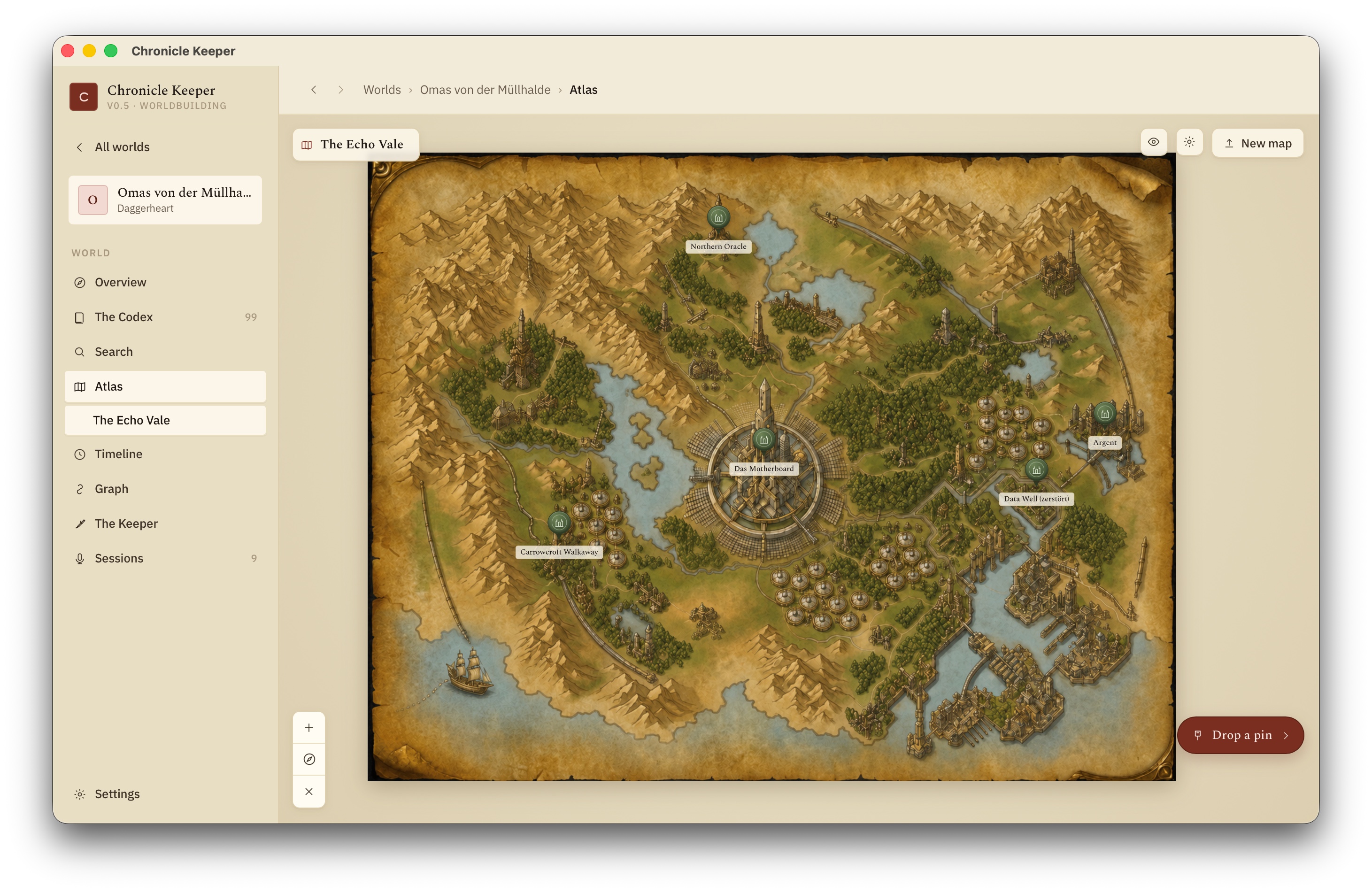Open Graph view
The image size is (1372, 893).
coord(165,489)
